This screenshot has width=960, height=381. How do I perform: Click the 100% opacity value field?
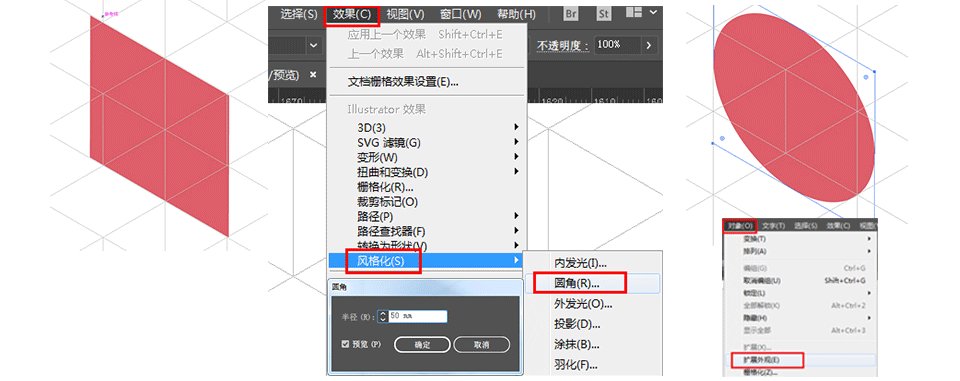pos(617,45)
